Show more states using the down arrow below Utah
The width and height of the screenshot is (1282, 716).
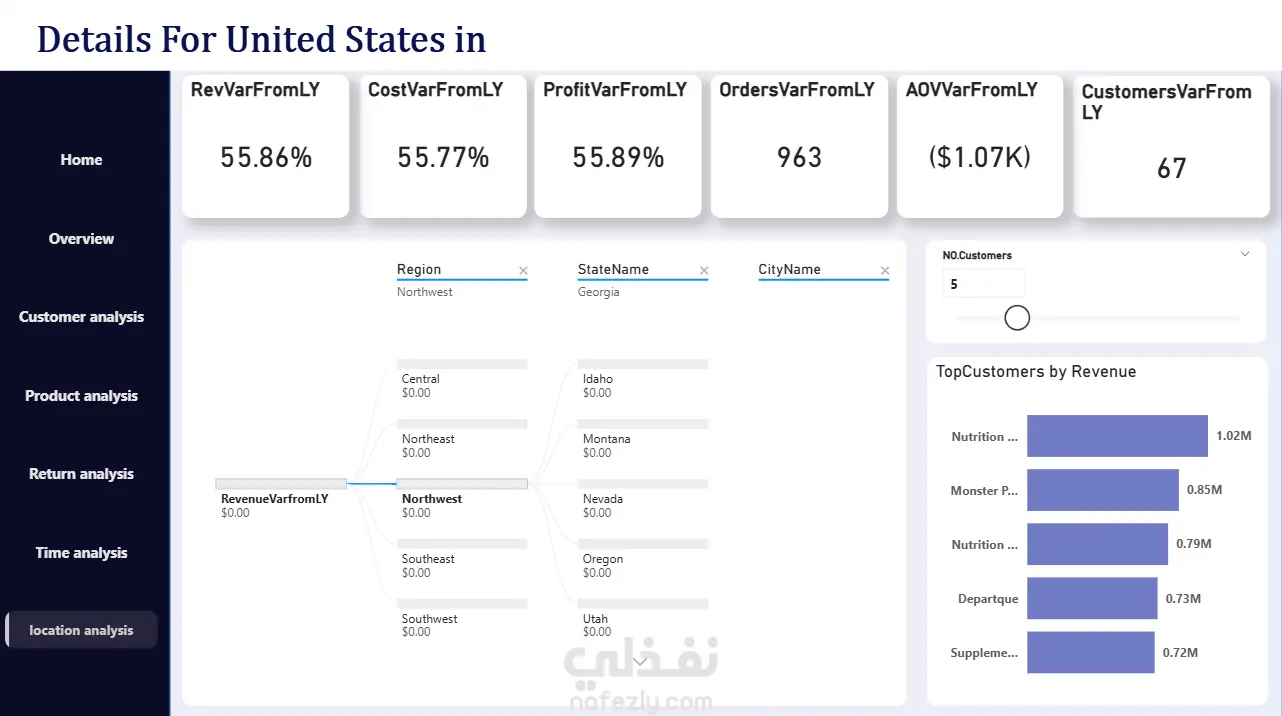[x=641, y=660]
